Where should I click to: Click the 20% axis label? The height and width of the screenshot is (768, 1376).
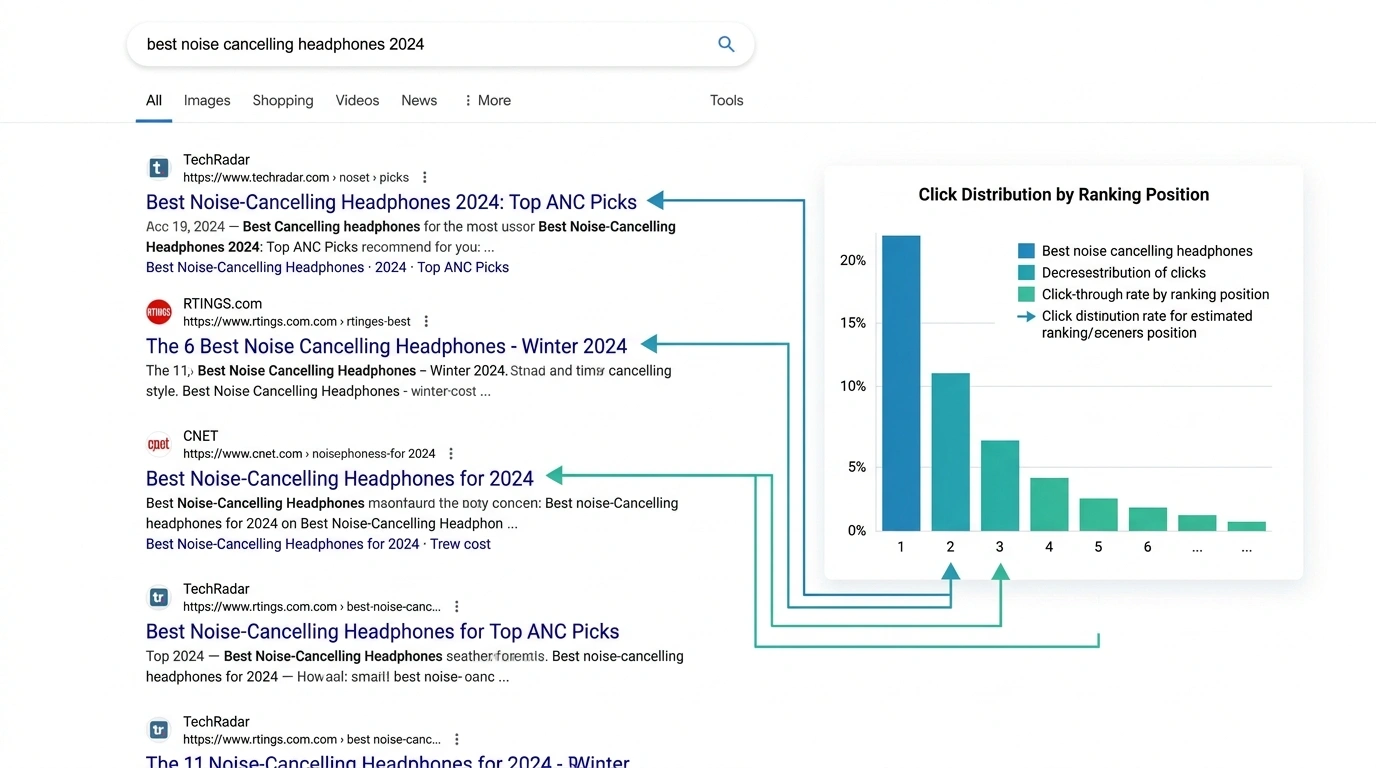[853, 260]
